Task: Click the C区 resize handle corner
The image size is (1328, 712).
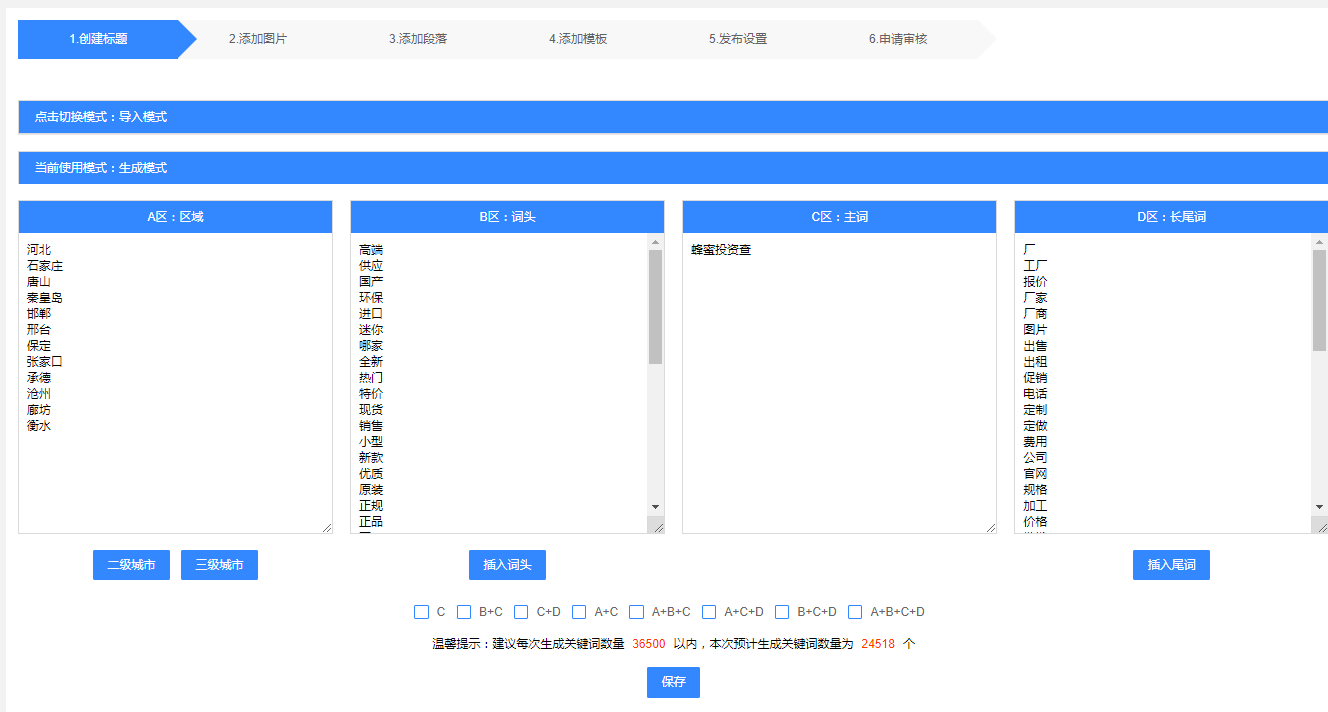Action: pyautogui.click(x=990, y=527)
